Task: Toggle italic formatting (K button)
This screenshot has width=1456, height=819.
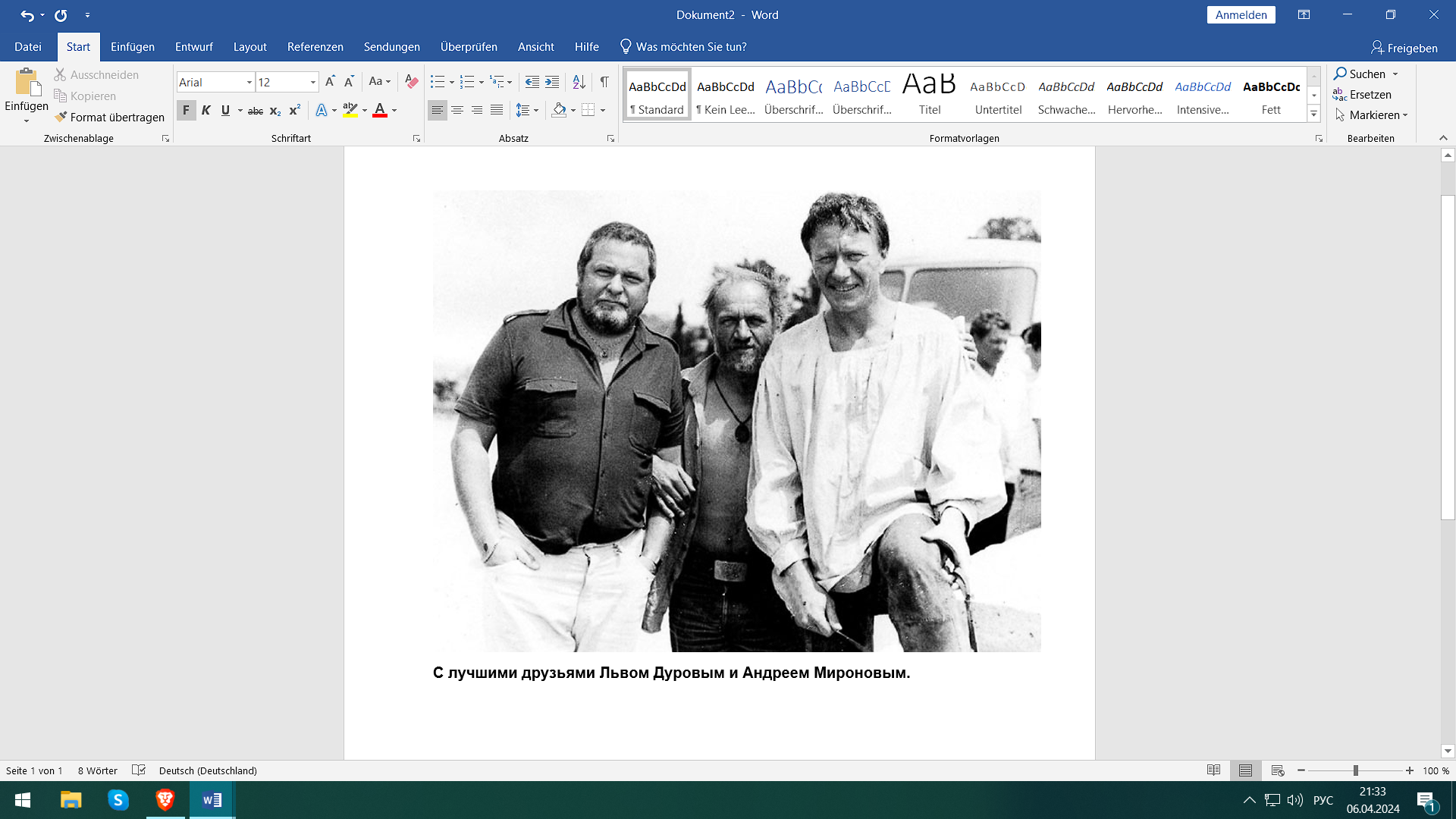Action: coord(206,111)
